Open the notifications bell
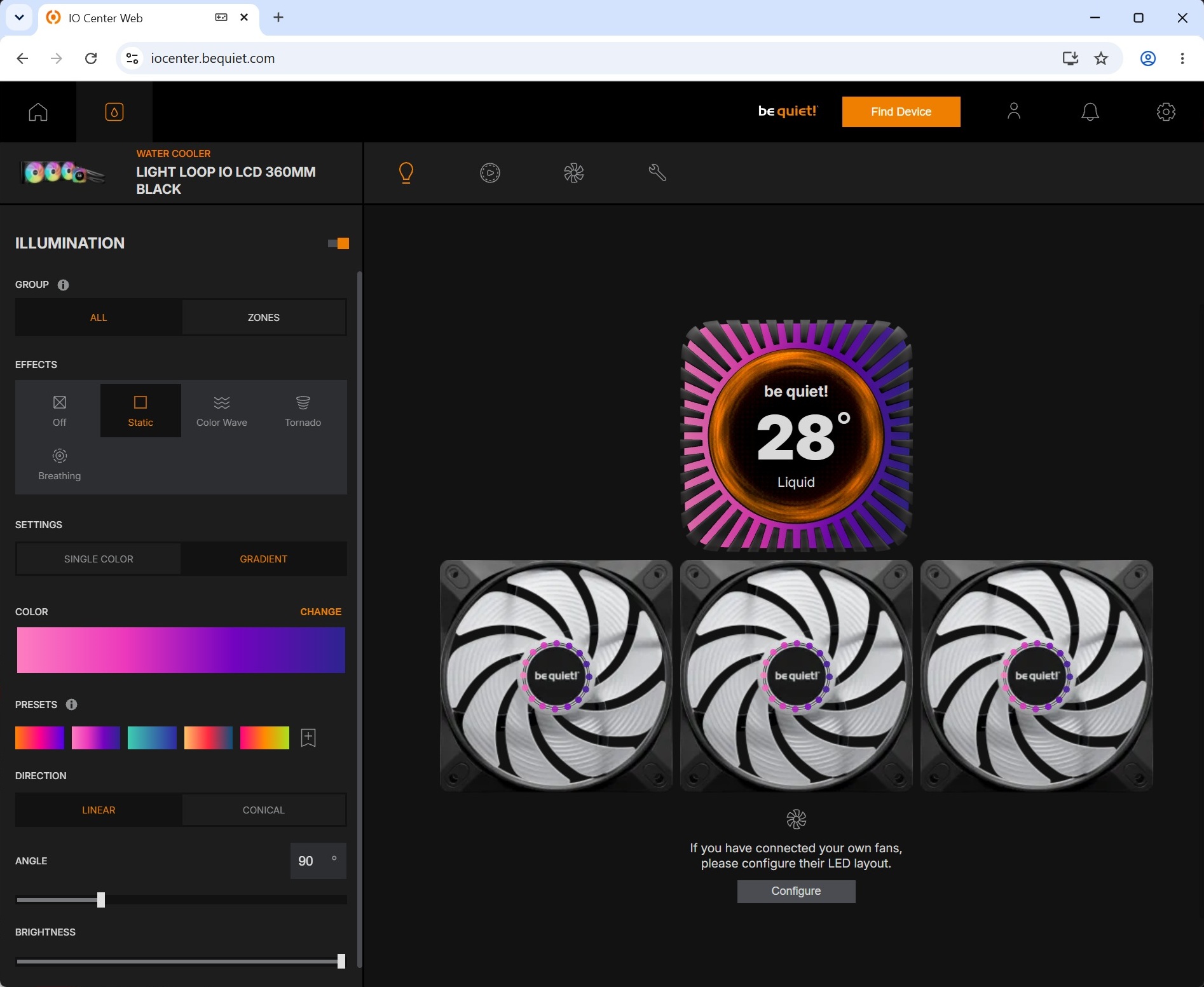The image size is (1204, 987). [x=1090, y=112]
